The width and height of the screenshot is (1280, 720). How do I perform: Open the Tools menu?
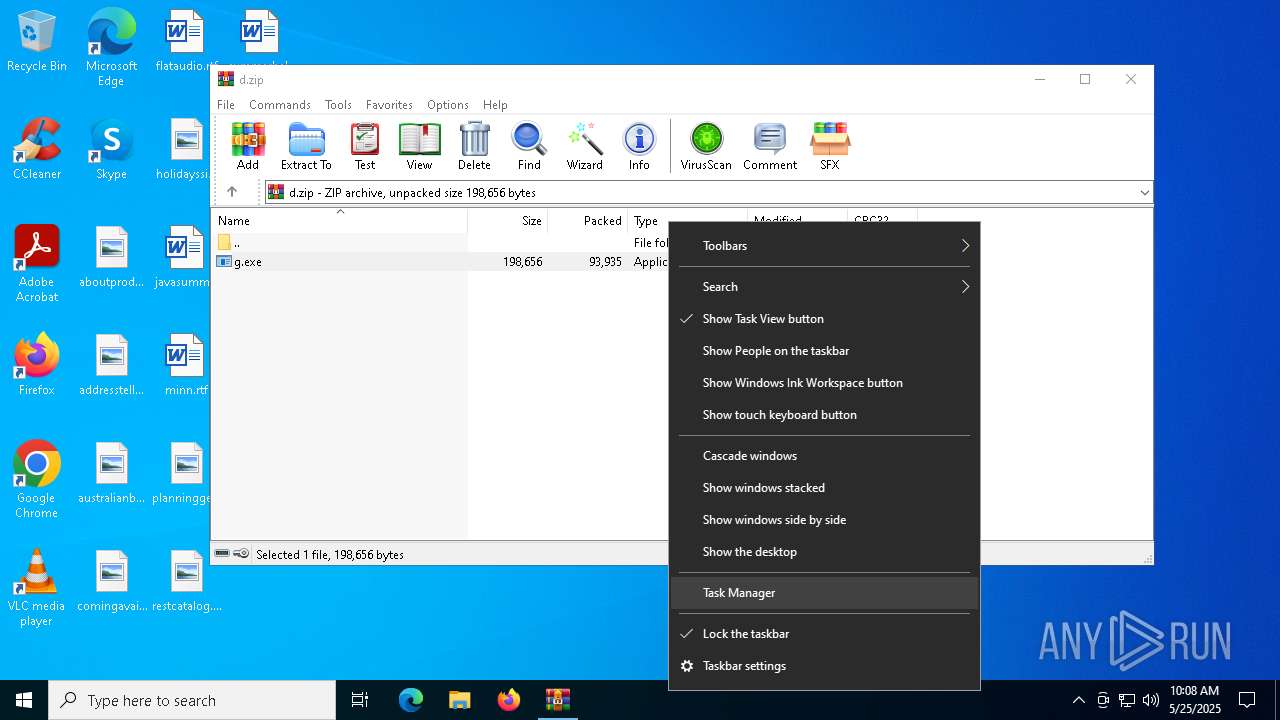point(338,105)
